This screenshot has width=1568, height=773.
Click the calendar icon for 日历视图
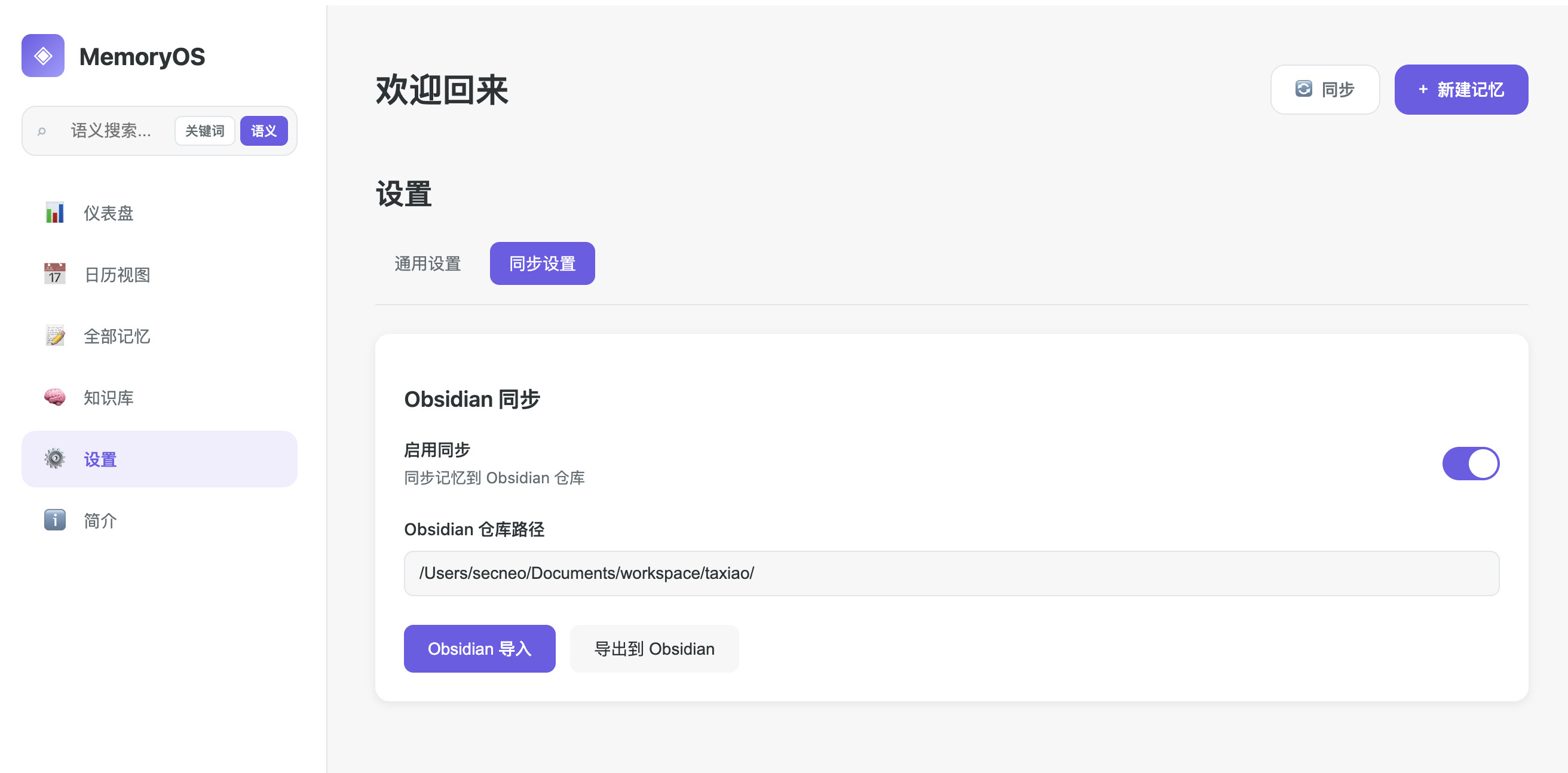point(55,275)
